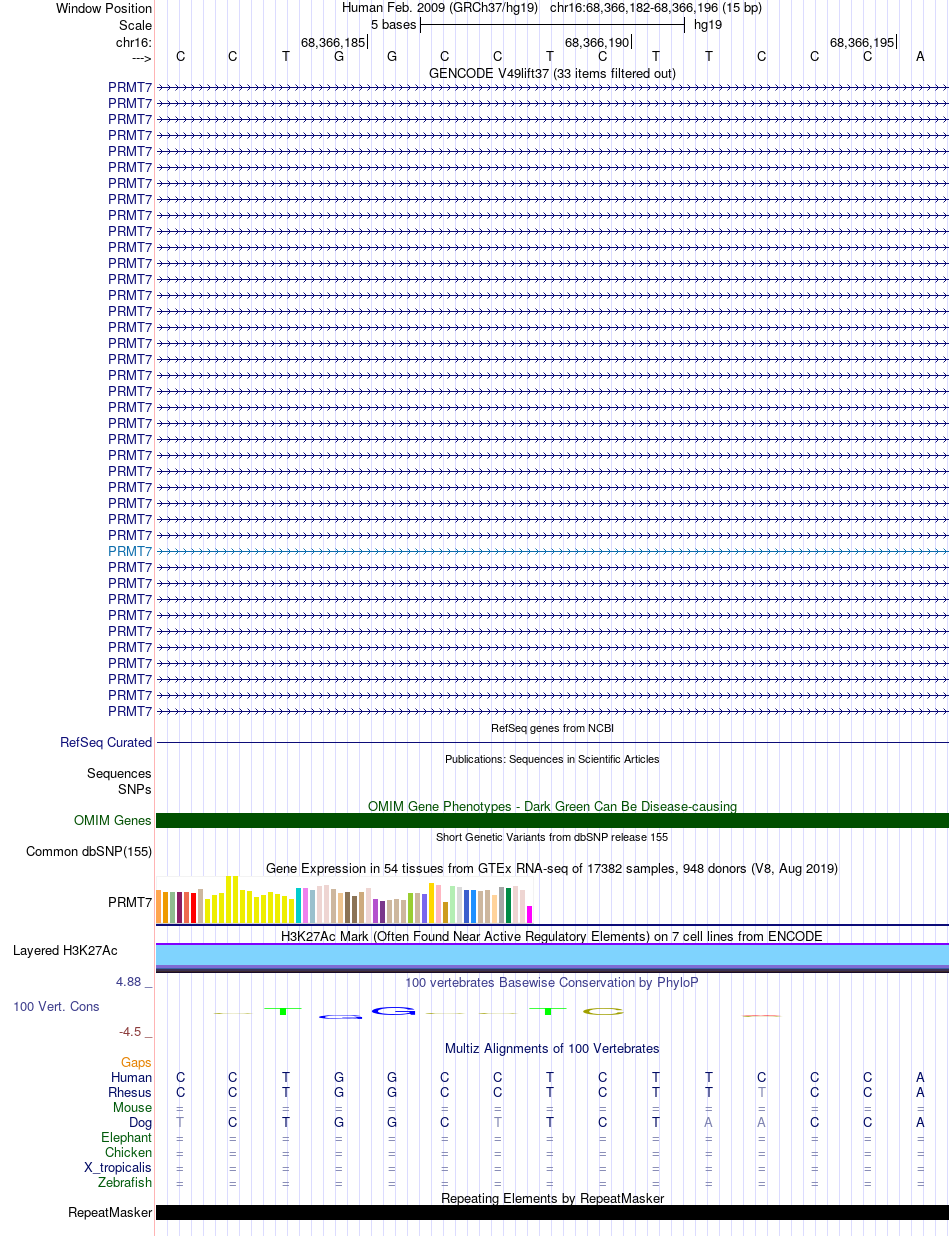Select the Chicken alignment row label

pos(129,1153)
